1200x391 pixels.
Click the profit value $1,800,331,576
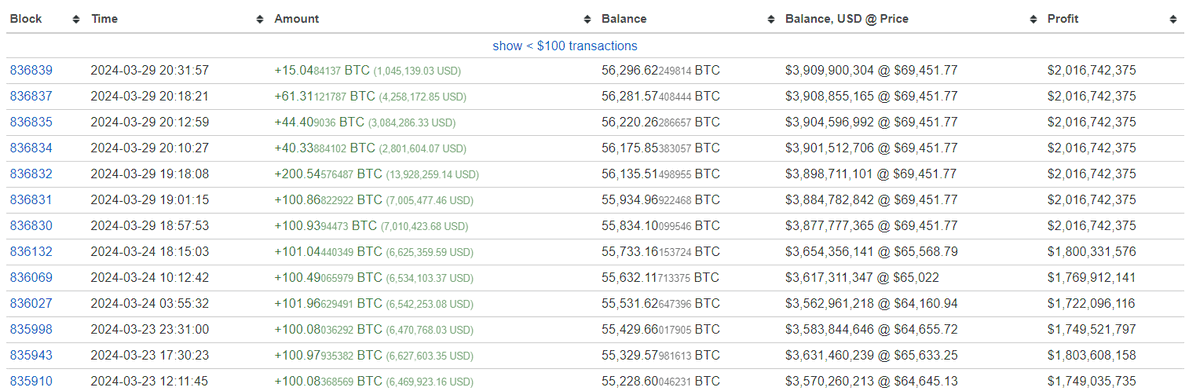1092,252
